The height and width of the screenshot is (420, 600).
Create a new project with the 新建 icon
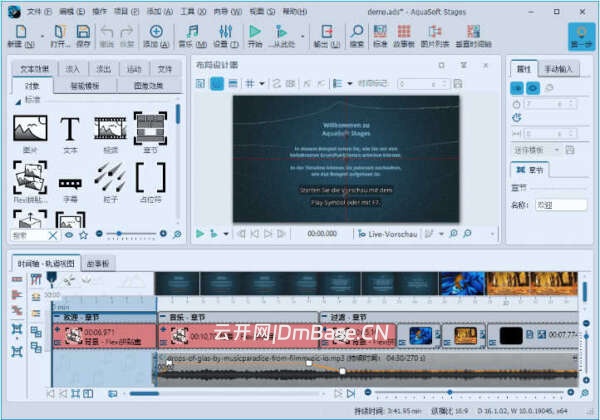pos(21,36)
